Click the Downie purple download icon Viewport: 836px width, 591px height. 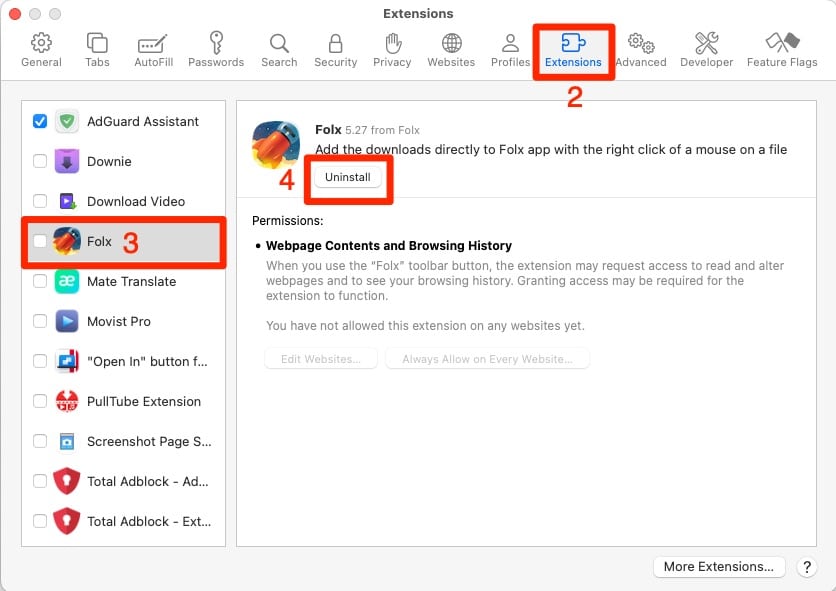67,161
